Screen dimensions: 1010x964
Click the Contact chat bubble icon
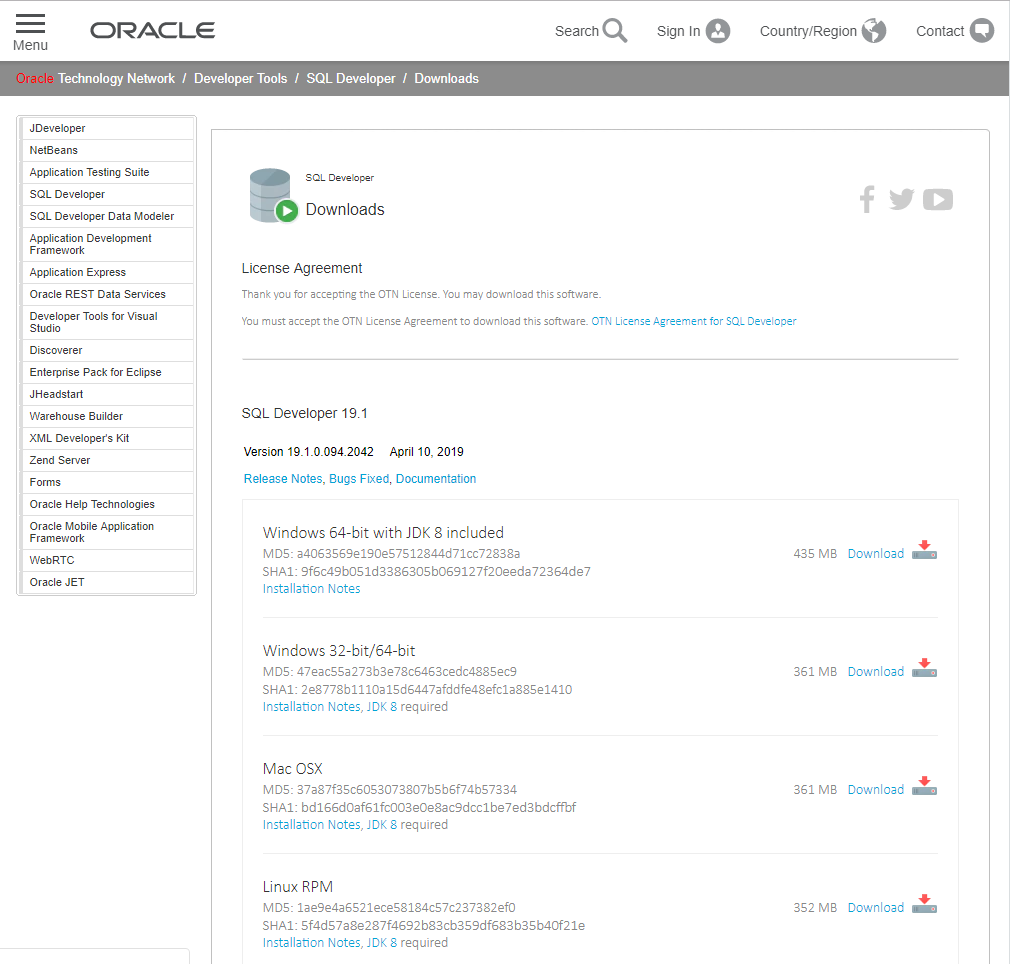tap(982, 30)
